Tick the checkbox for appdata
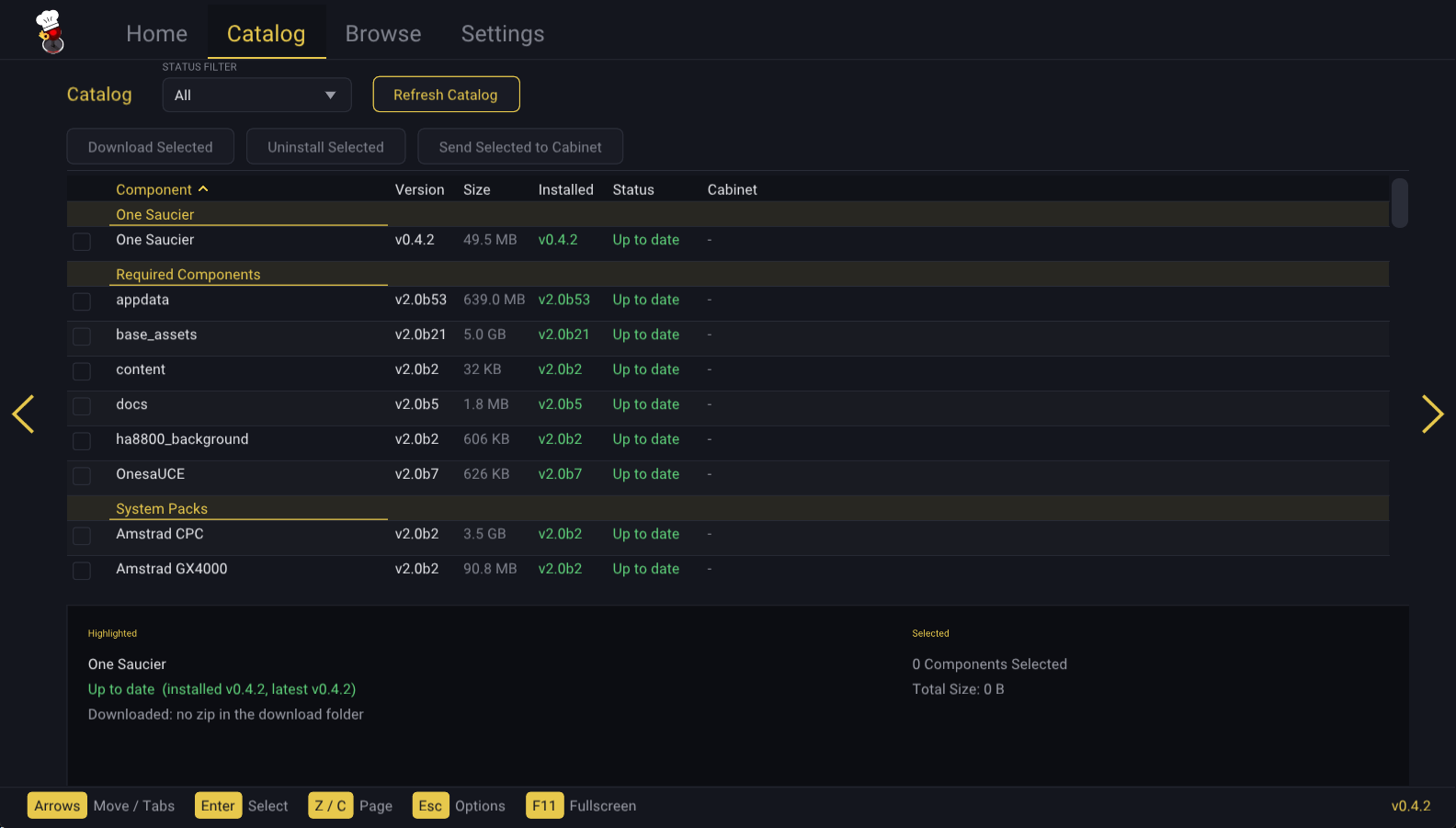Screen dimensions: 1456x828 tap(82, 301)
